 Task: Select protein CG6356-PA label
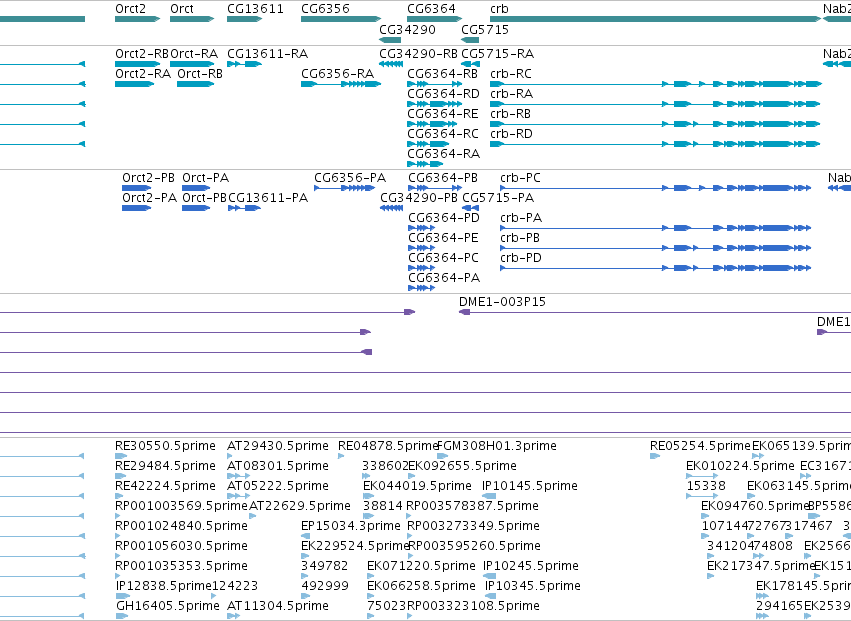(350, 178)
